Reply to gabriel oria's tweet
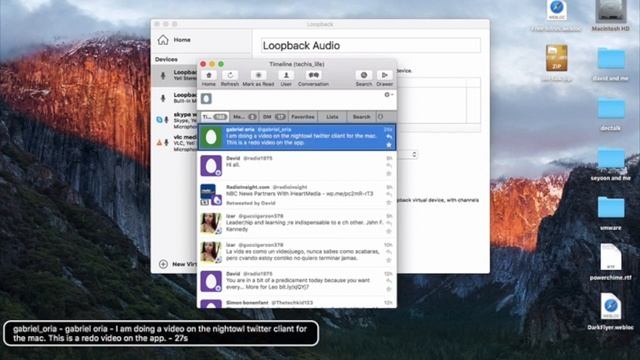 tap(389, 137)
